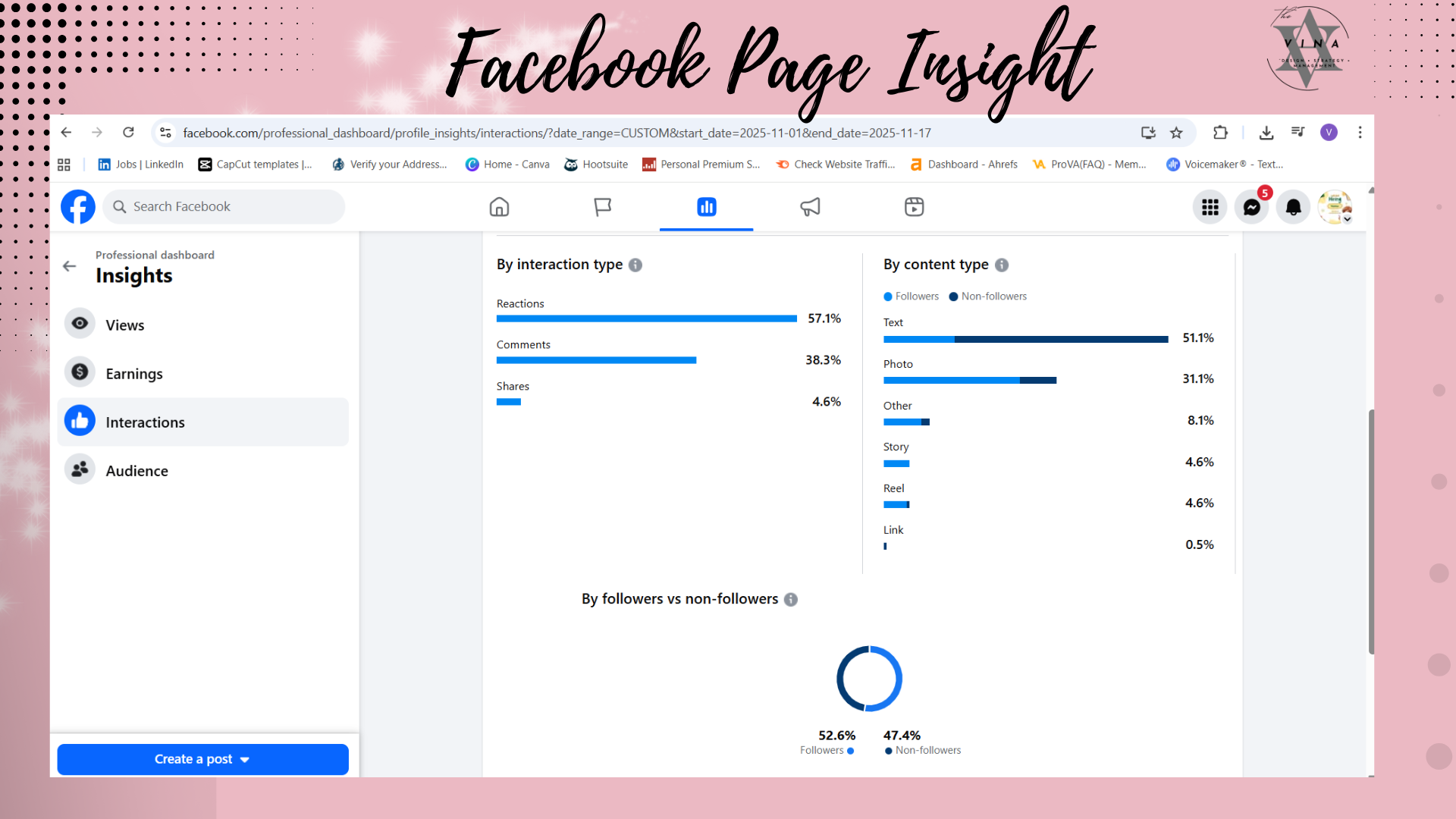Open the Hootsuite bookmark
The image size is (1456, 819).
click(x=597, y=165)
